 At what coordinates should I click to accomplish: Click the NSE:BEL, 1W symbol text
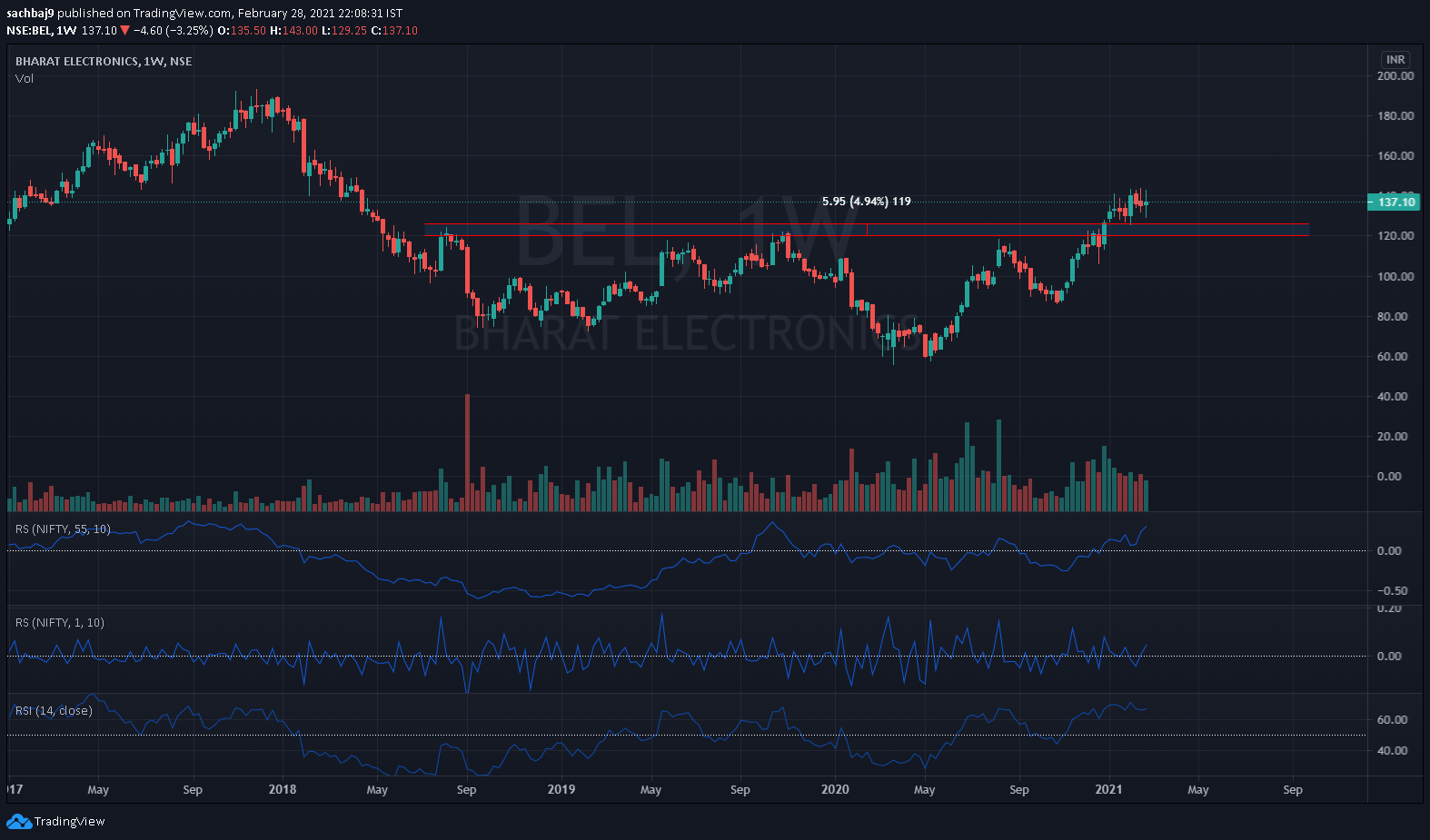point(41,30)
